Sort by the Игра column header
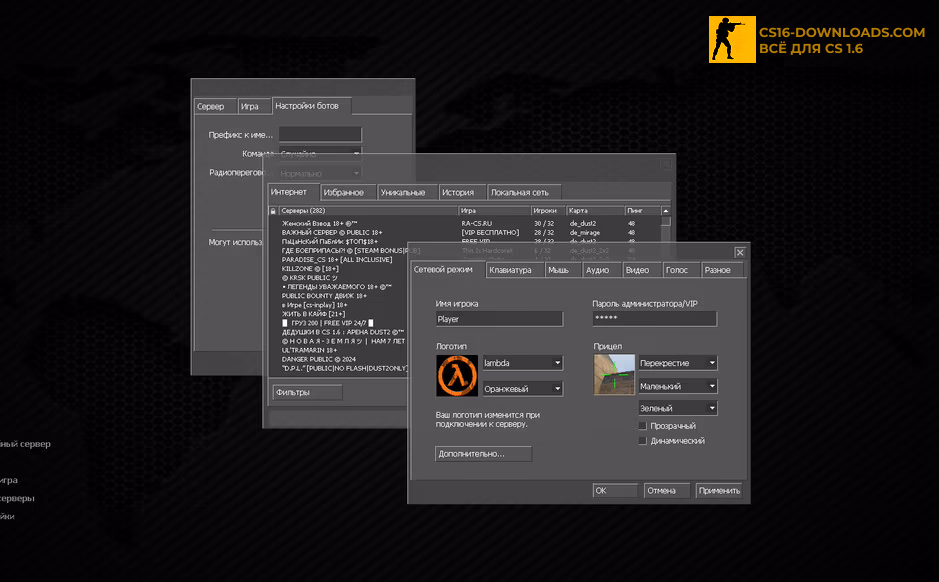Image resolution: width=939 pixels, height=582 pixels. 495,211
